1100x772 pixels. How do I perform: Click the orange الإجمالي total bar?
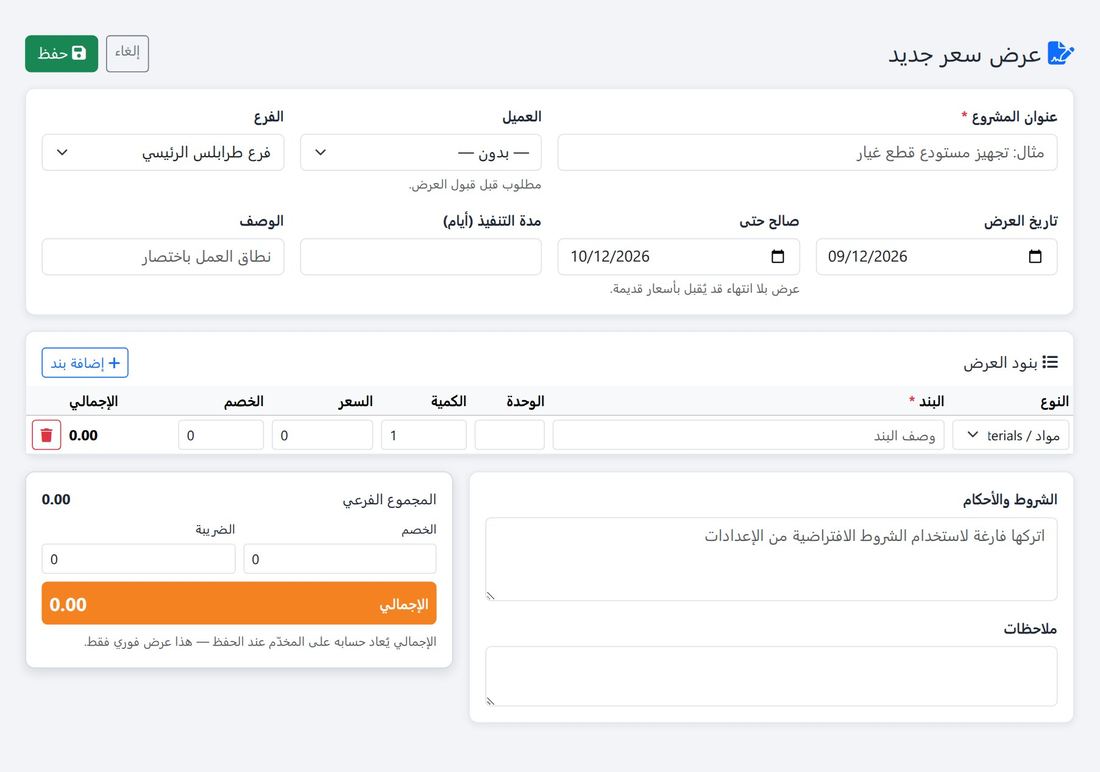[x=239, y=604]
